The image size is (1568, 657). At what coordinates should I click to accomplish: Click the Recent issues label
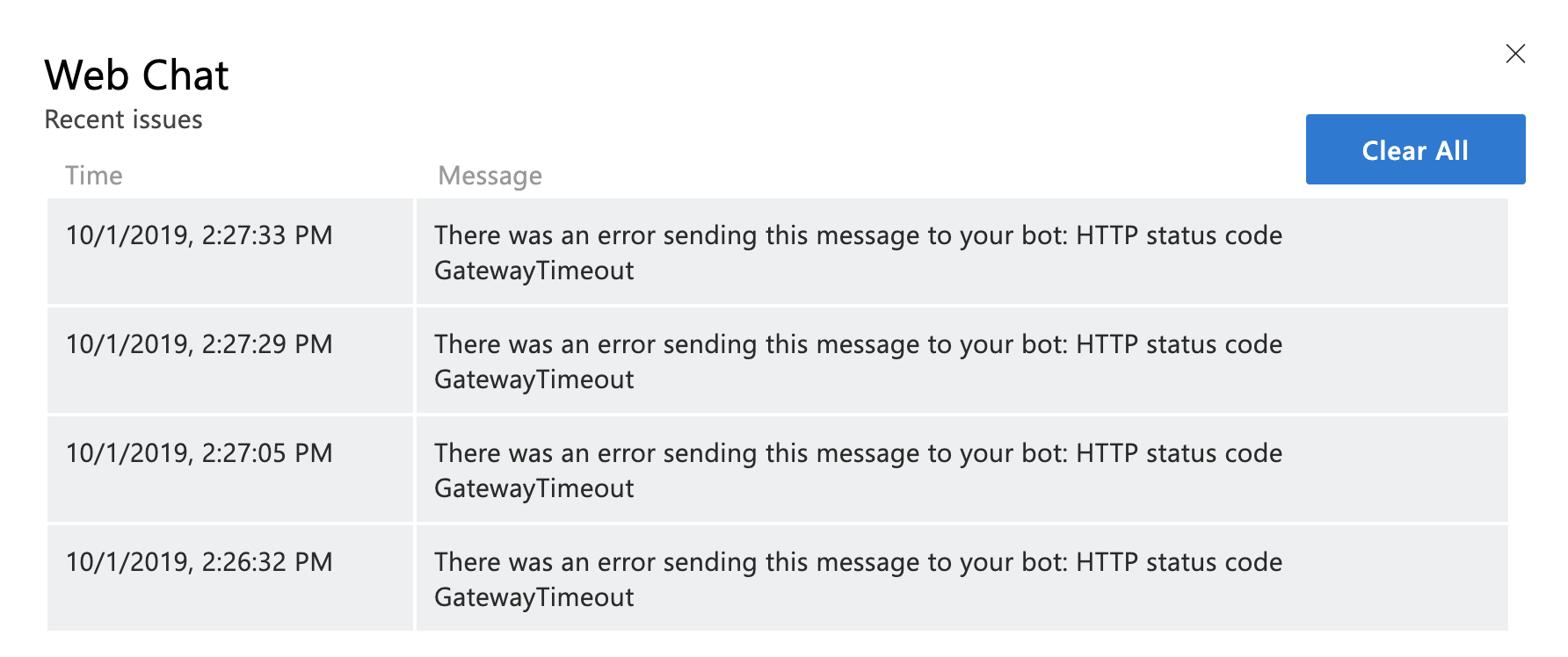point(123,119)
